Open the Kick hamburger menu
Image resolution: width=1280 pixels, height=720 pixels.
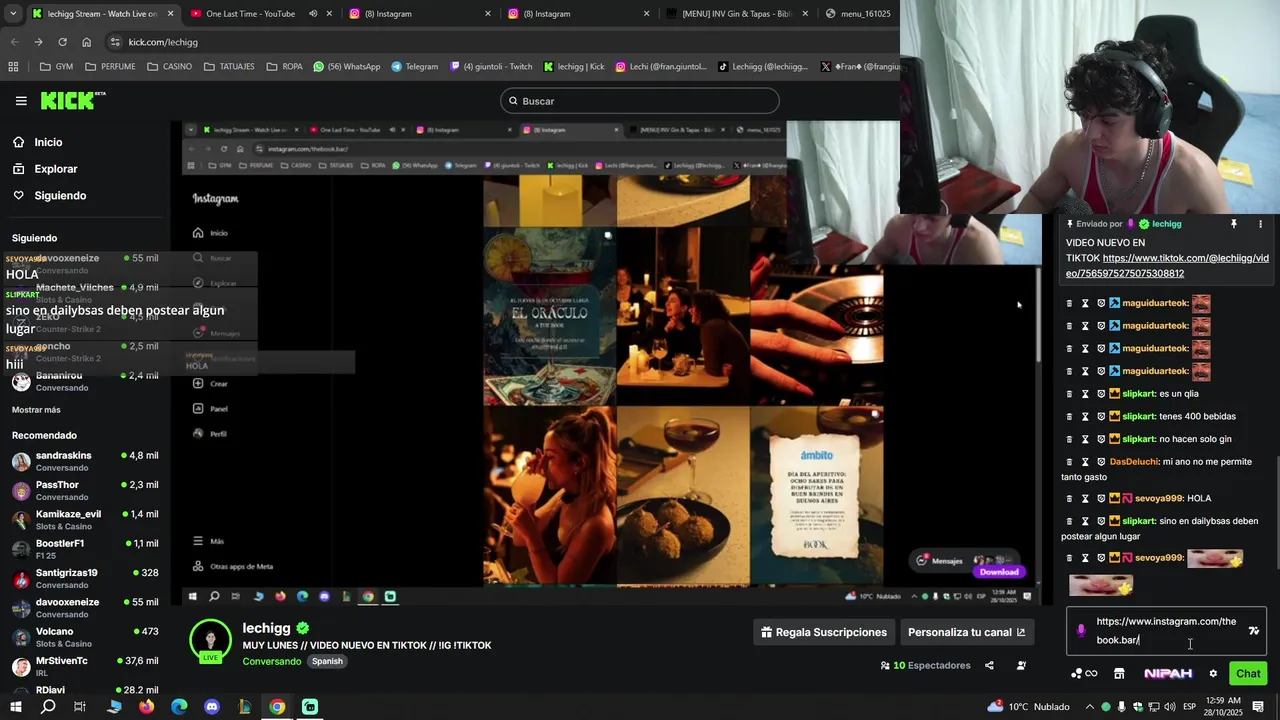21,101
